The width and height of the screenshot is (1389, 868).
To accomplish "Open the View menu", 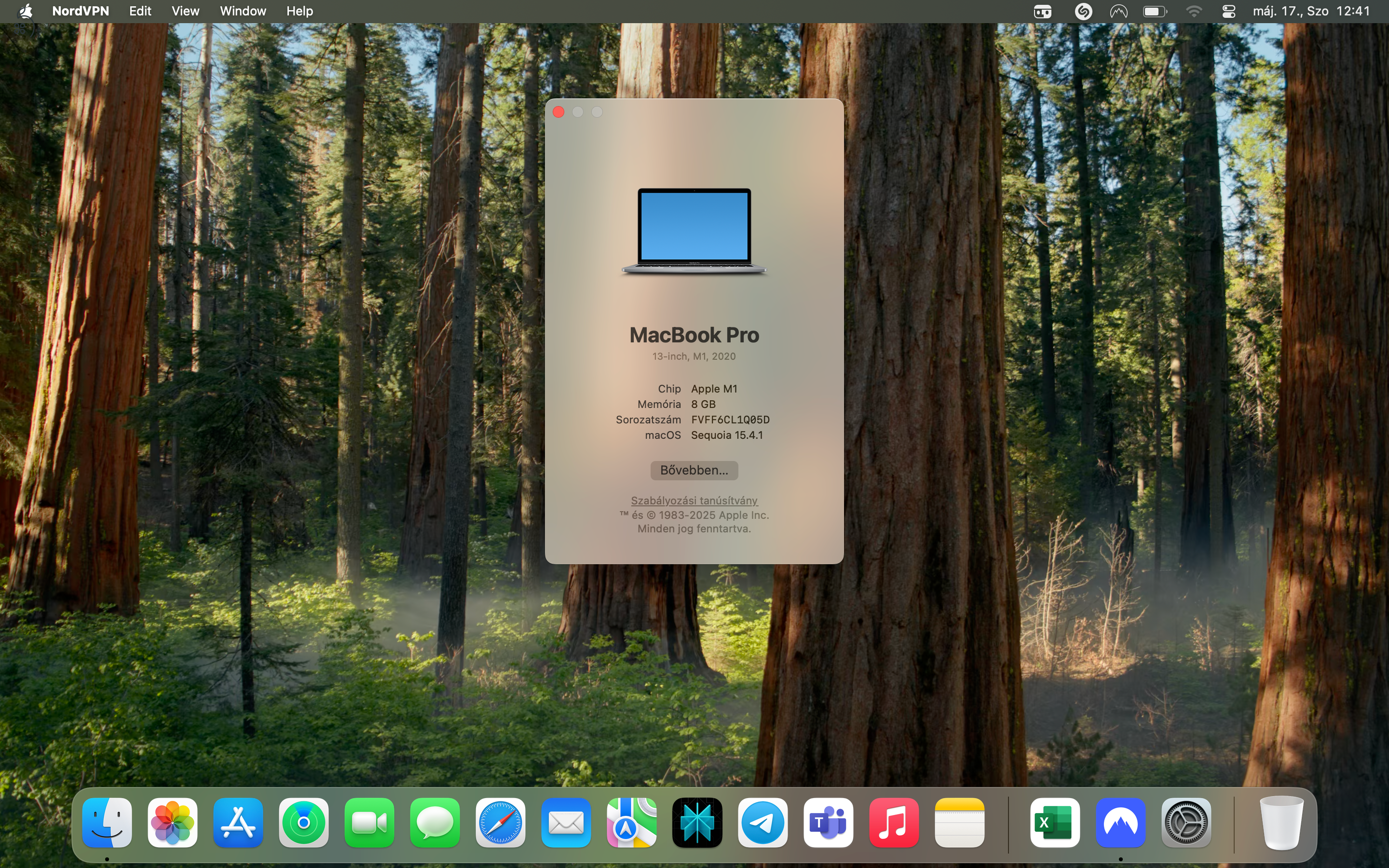I will [185, 11].
